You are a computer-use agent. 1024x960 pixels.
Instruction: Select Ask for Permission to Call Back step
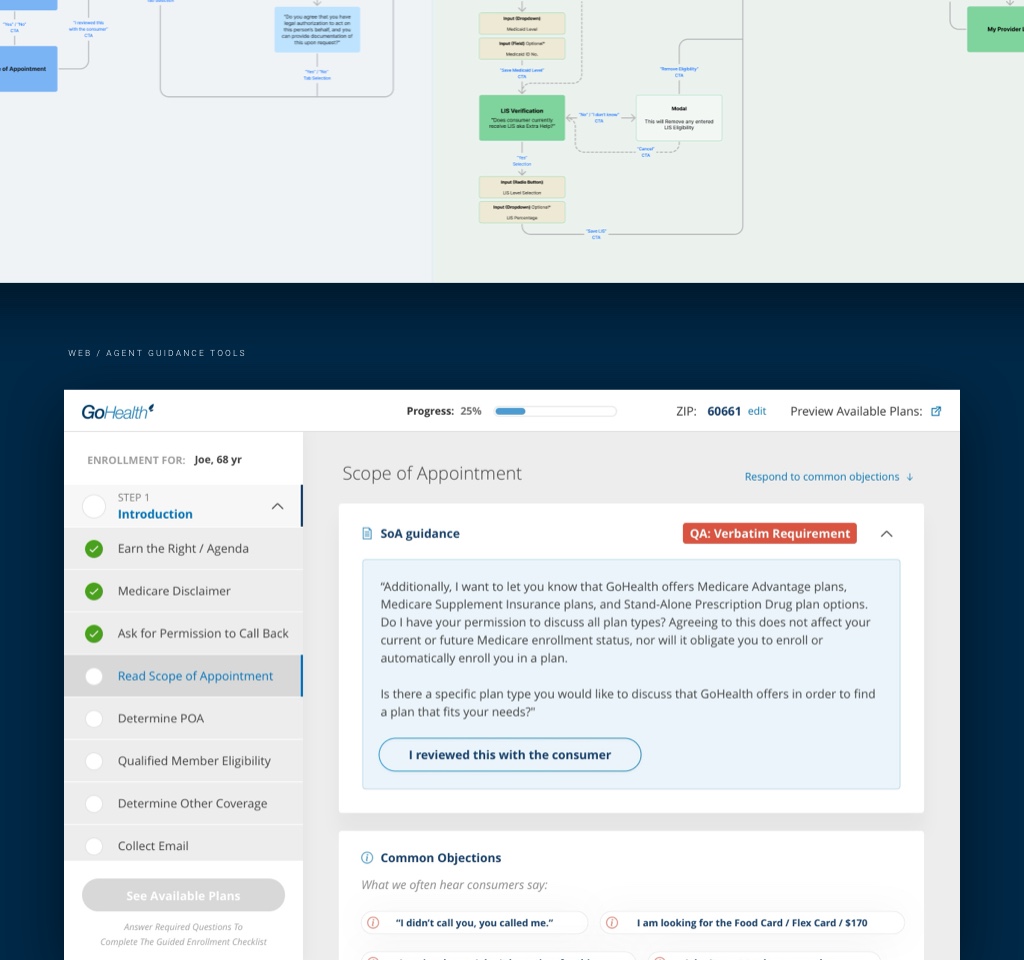coord(184,633)
